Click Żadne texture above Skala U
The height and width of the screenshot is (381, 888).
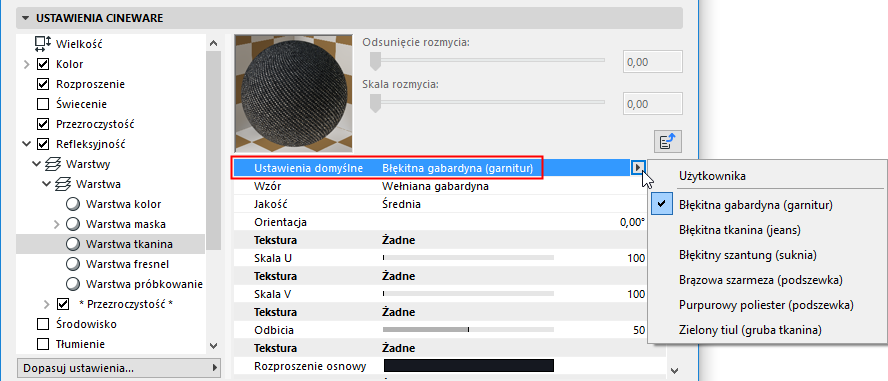(x=399, y=240)
